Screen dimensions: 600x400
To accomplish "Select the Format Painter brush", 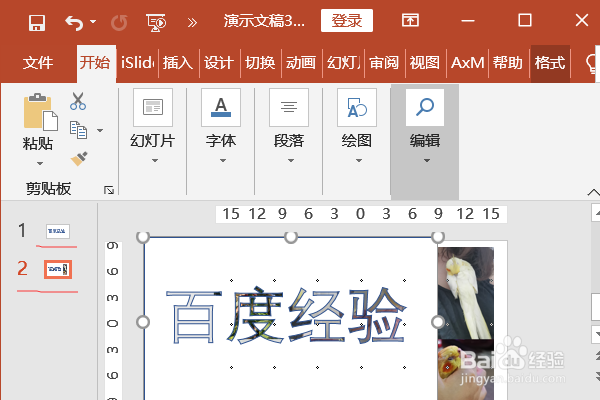I will [79, 158].
